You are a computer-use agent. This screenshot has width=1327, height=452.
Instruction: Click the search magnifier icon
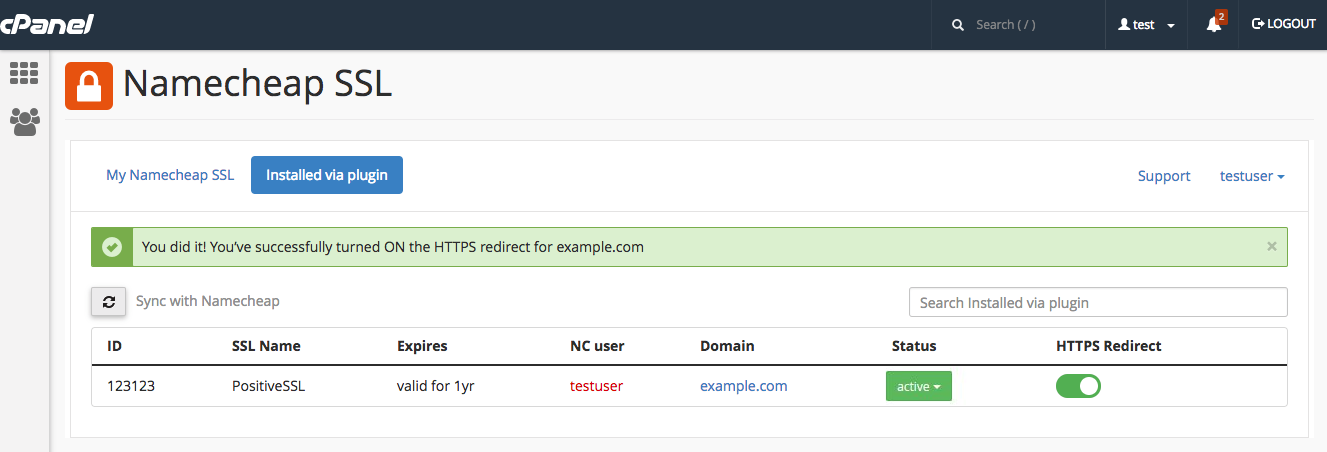point(958,25)
